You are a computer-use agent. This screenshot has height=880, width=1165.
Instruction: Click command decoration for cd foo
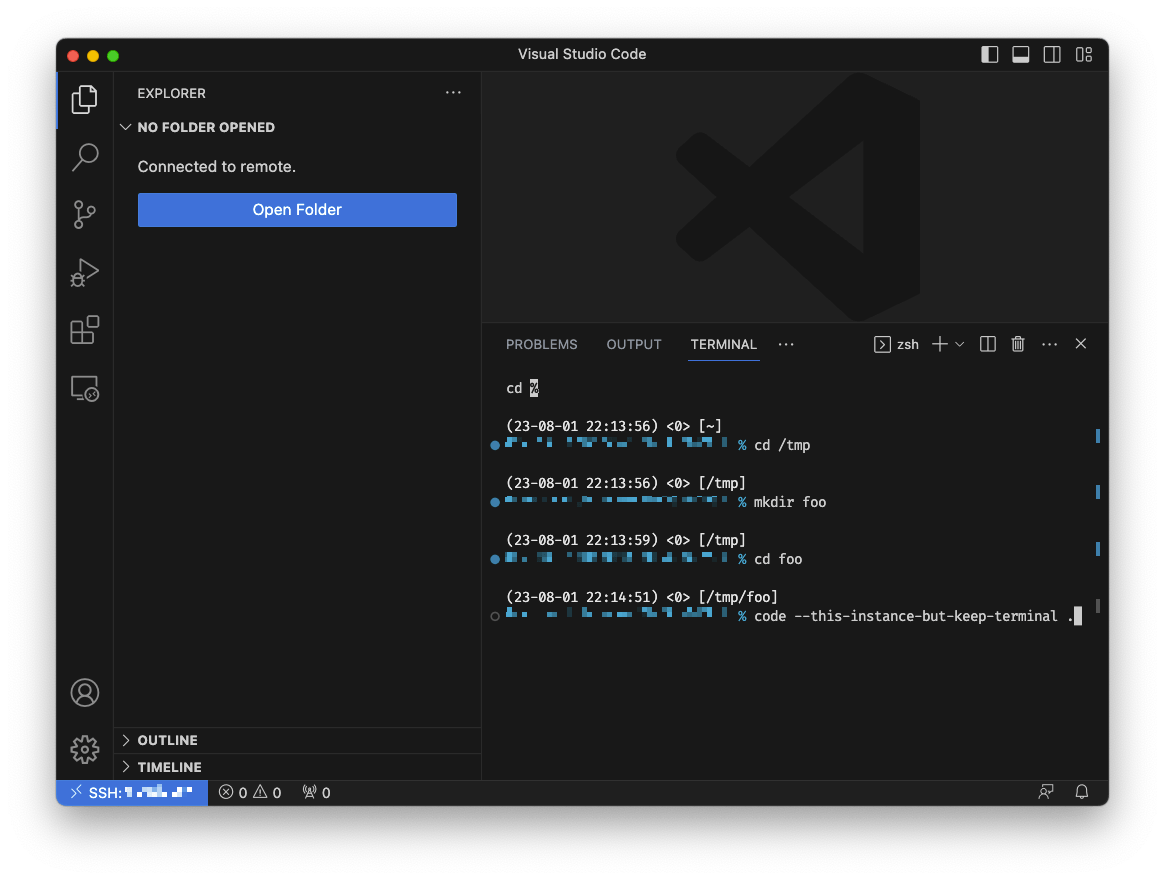pyautogui.click(x=495, y=559)
